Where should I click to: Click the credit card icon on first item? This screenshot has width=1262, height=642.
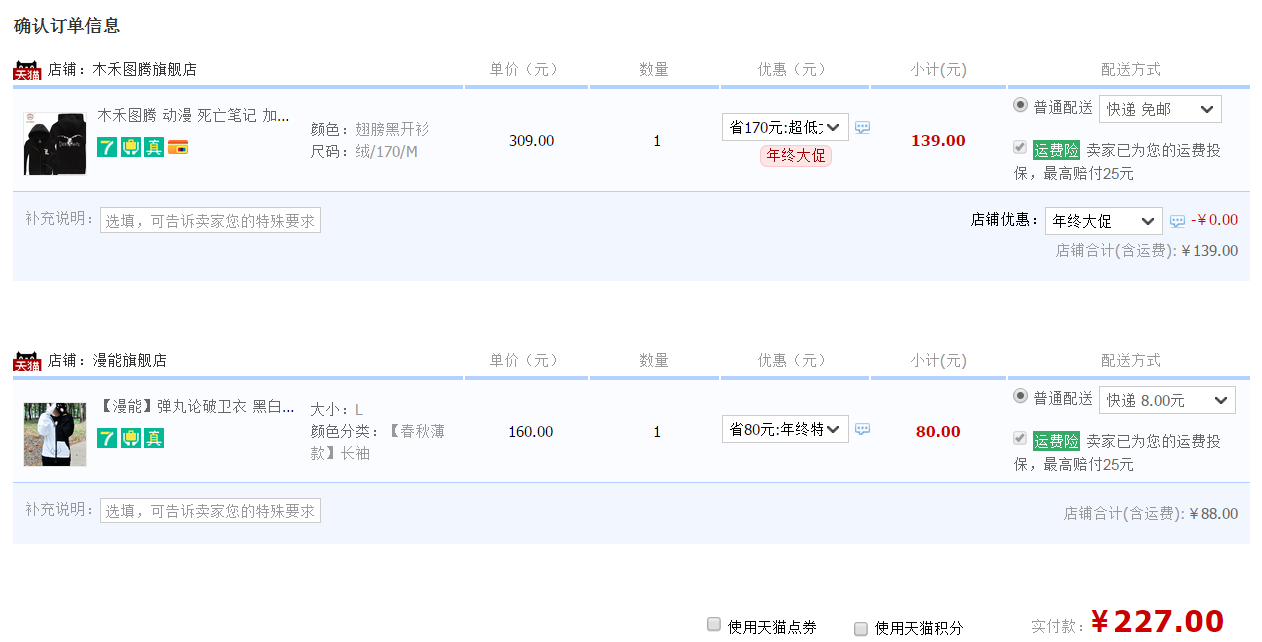178,147
